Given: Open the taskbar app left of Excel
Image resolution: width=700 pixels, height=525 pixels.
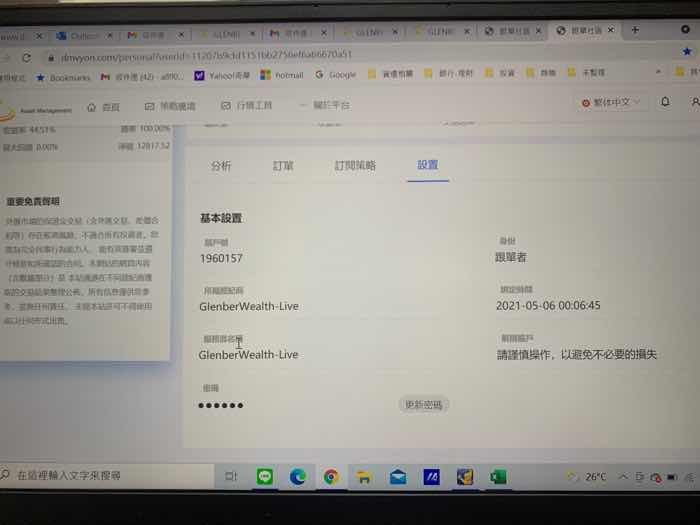Looking at the screenshot, I should pos(465,477).
